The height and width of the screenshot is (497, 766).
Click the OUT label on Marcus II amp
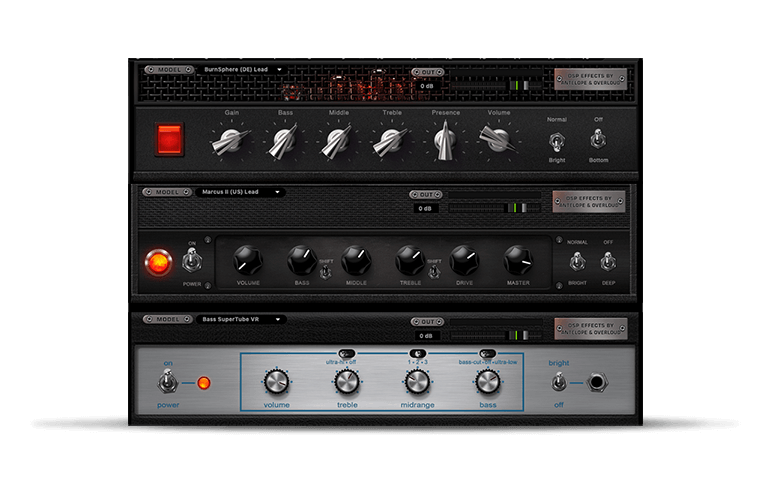point(426,194)
